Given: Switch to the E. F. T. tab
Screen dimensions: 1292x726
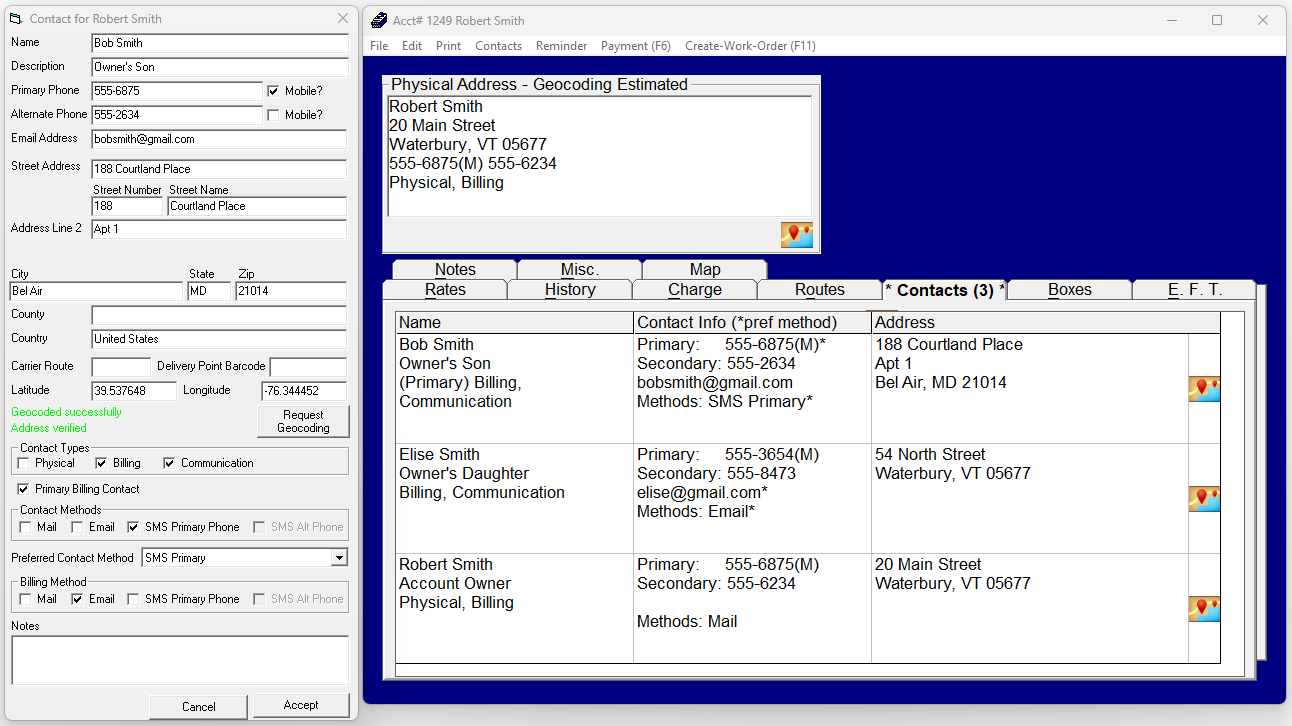Looking at the screenshot, I should click(1194, 290).
